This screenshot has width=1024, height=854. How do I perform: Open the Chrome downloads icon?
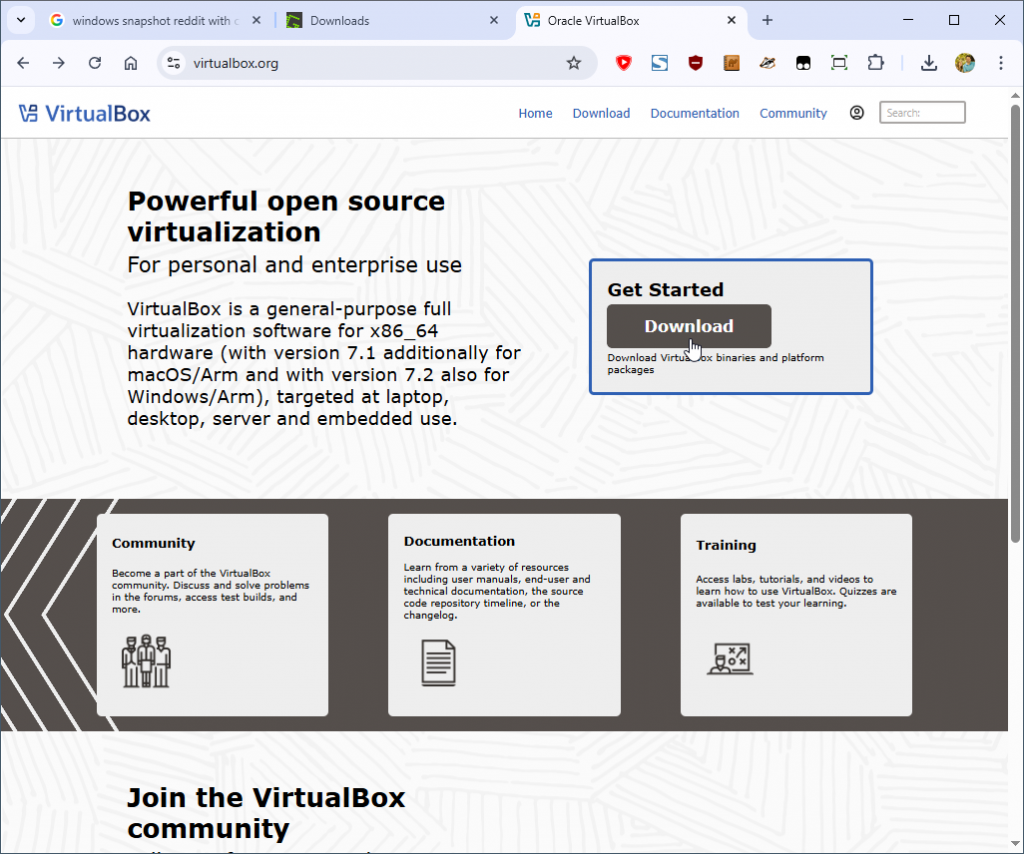coord(929,63)
